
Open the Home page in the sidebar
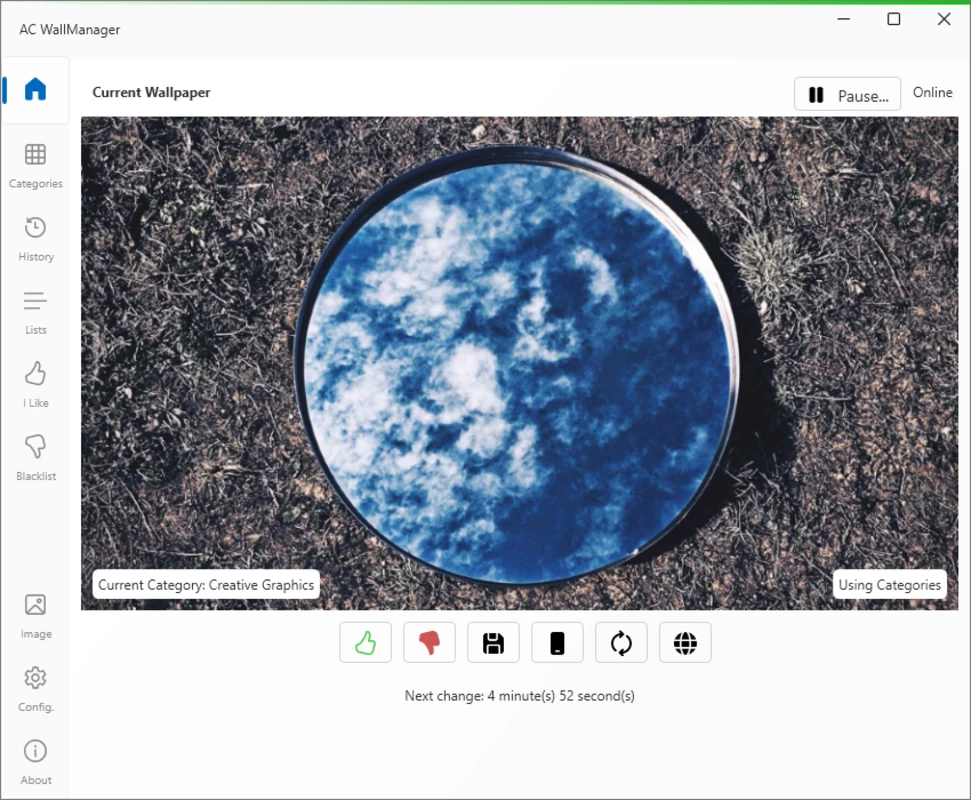(35, 90)
